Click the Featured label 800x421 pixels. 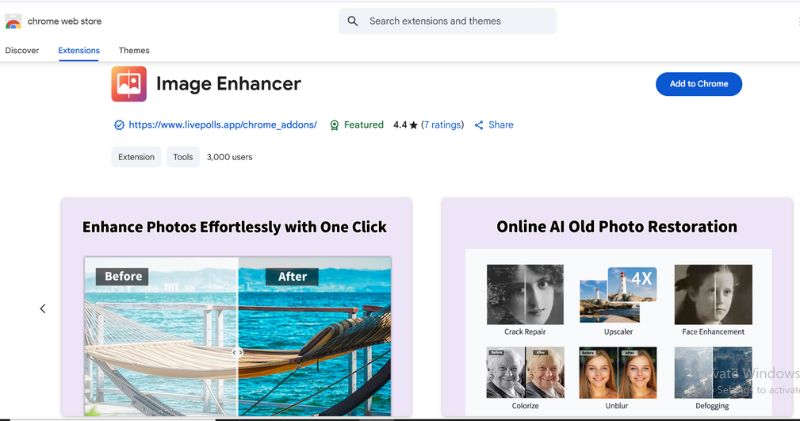(x=363, y=125)
